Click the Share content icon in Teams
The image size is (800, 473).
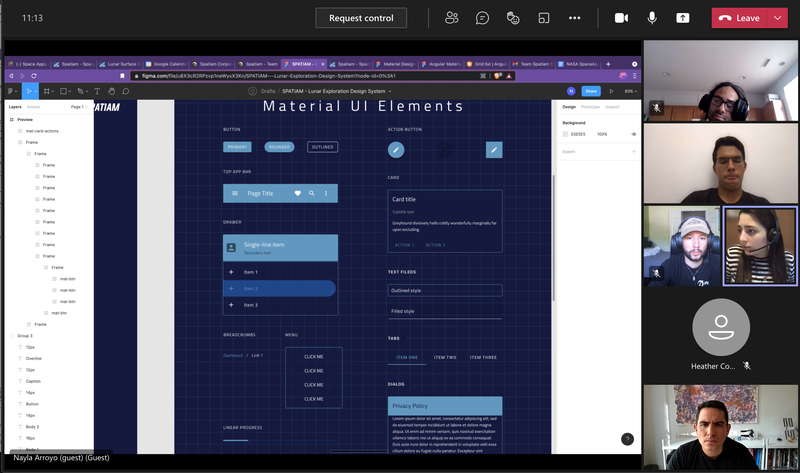click(683, 18)
